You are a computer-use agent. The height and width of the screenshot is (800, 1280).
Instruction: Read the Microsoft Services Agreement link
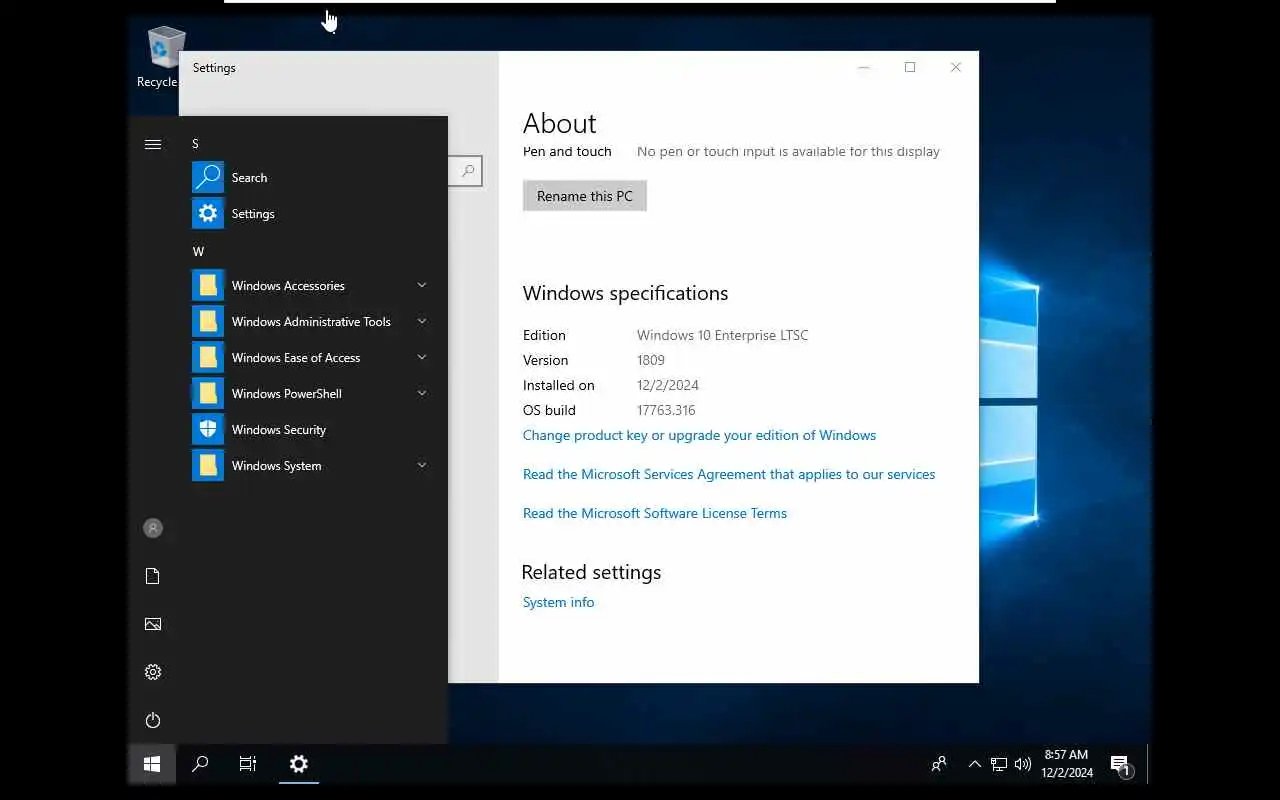[729, 474]
